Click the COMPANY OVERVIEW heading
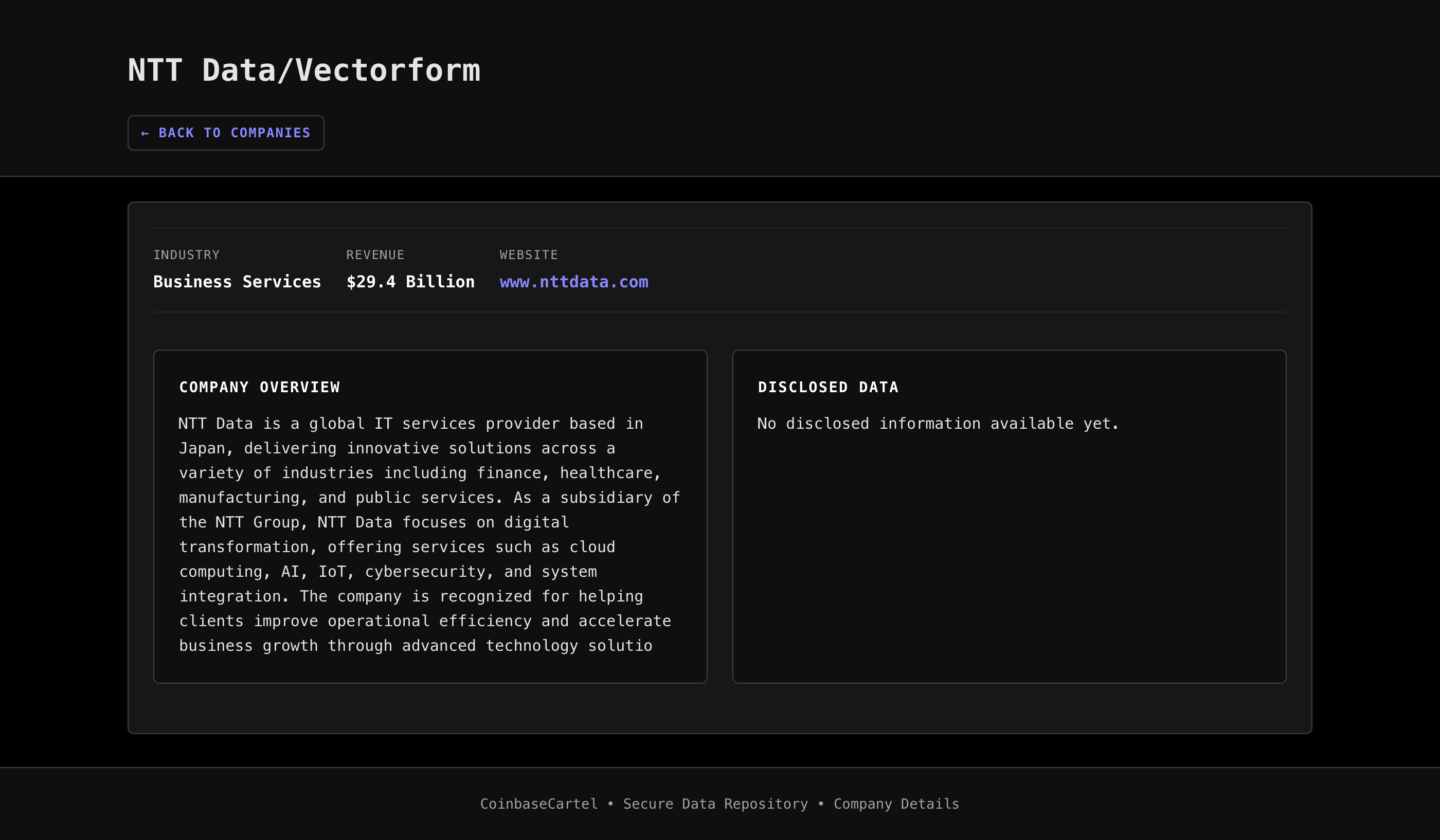The image size is (1440, 840). 259,387
